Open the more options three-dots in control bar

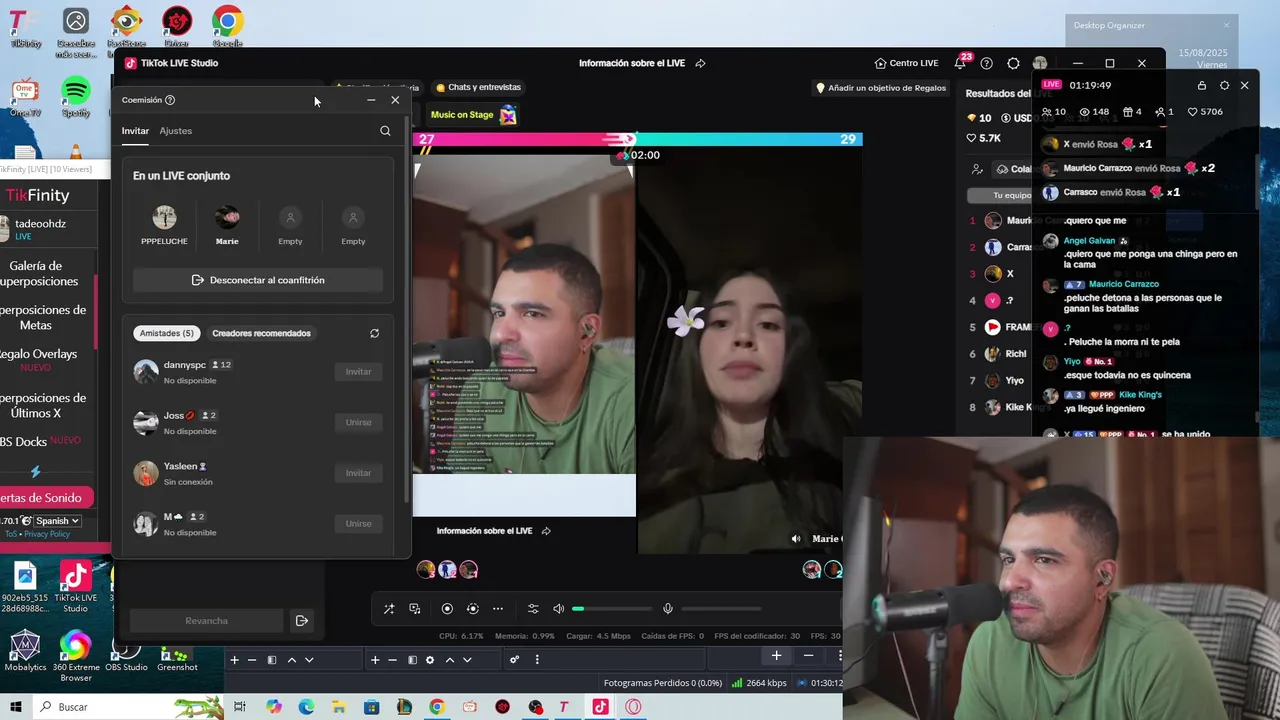(x=498, y=608)
